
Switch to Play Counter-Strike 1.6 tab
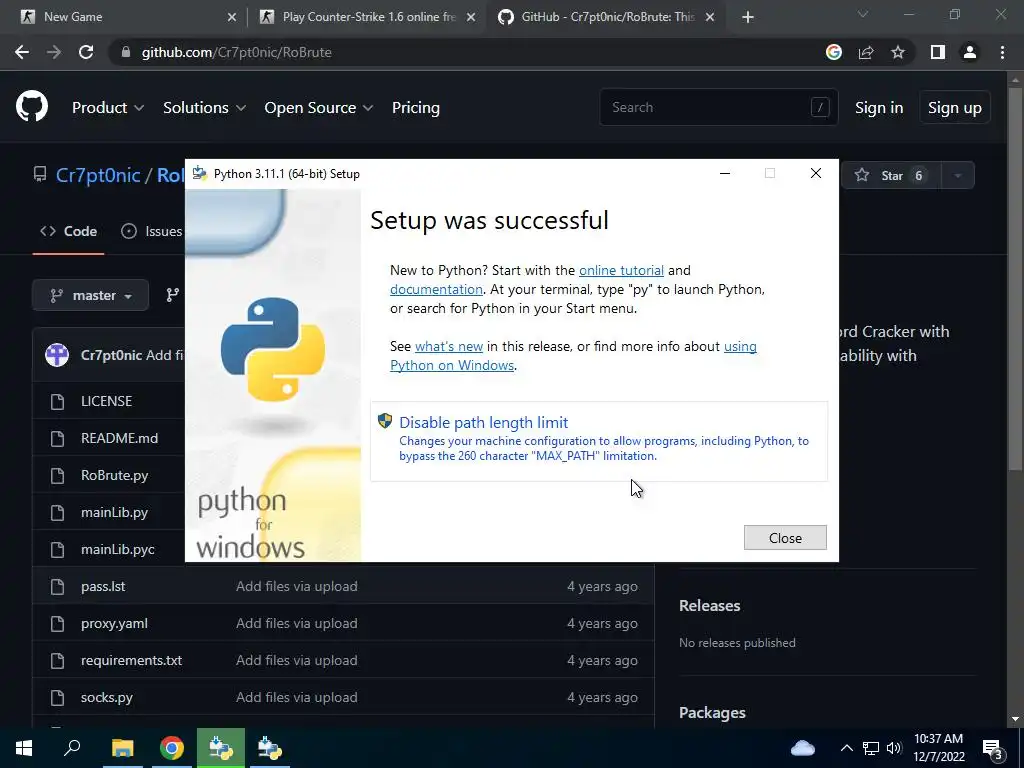pos(369,17)
